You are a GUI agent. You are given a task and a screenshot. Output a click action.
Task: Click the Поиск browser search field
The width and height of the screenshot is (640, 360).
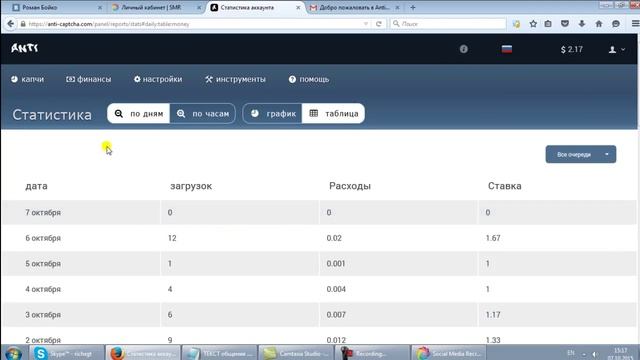click(x=448, y=24)
